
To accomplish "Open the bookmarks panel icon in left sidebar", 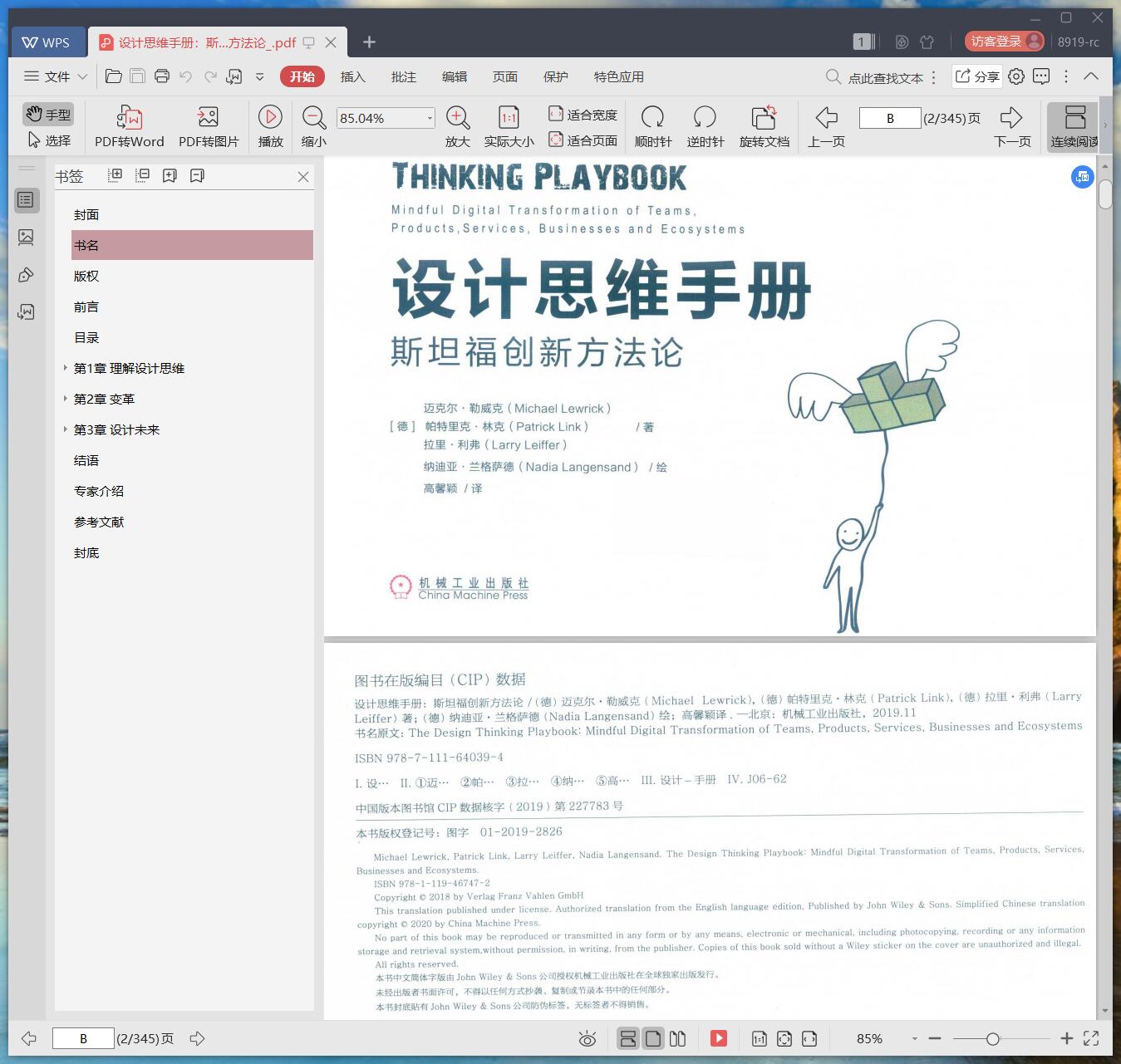I will 27,200.
